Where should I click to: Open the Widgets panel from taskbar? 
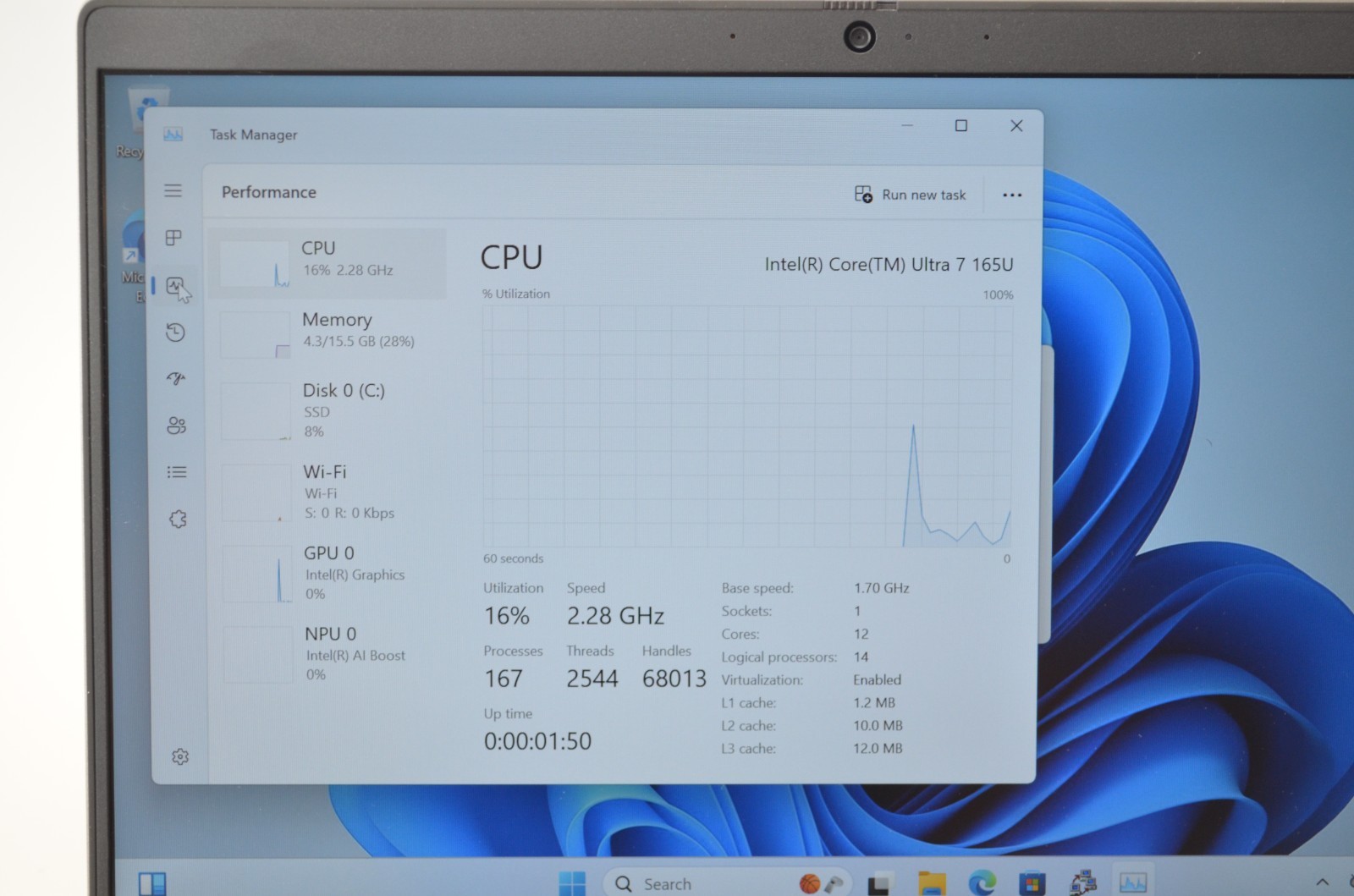pyautogui.click(x=152, y=883)
